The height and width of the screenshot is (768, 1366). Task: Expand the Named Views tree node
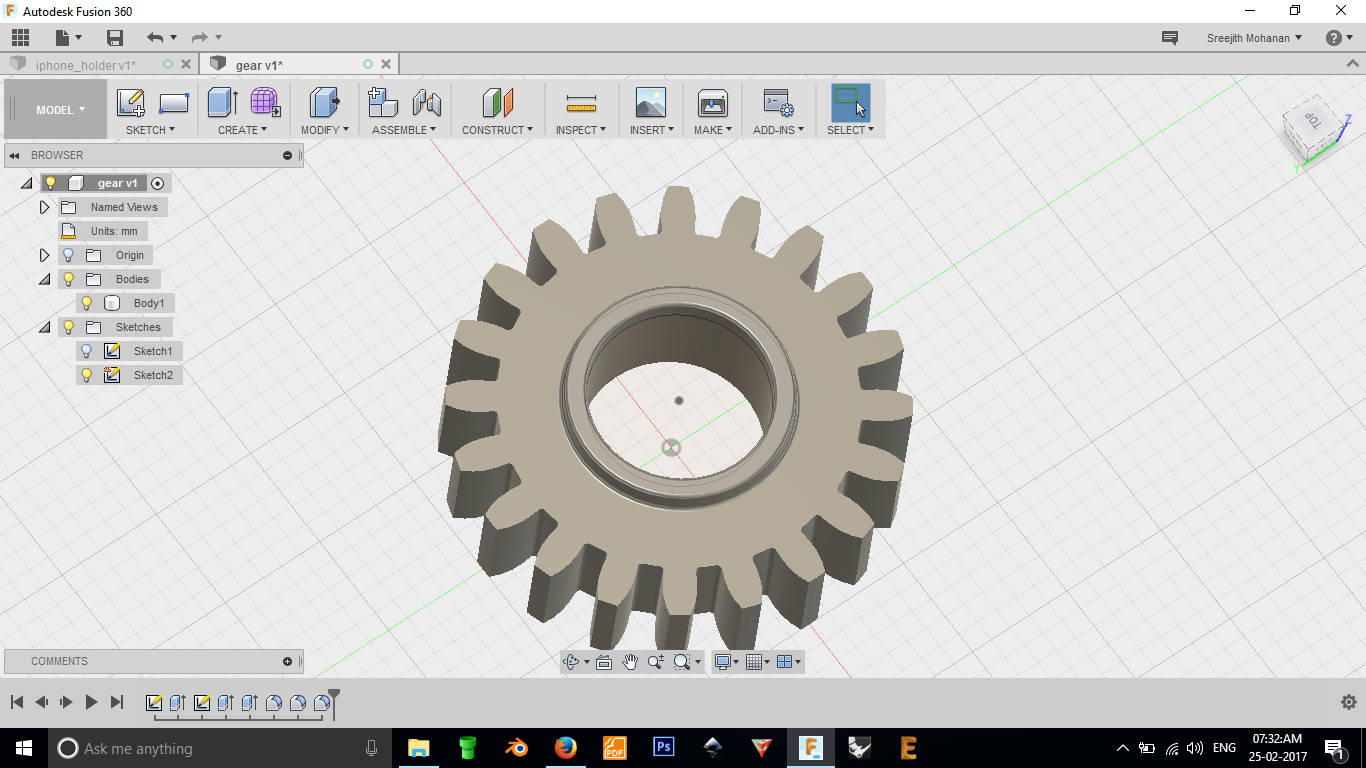[44, 207]
